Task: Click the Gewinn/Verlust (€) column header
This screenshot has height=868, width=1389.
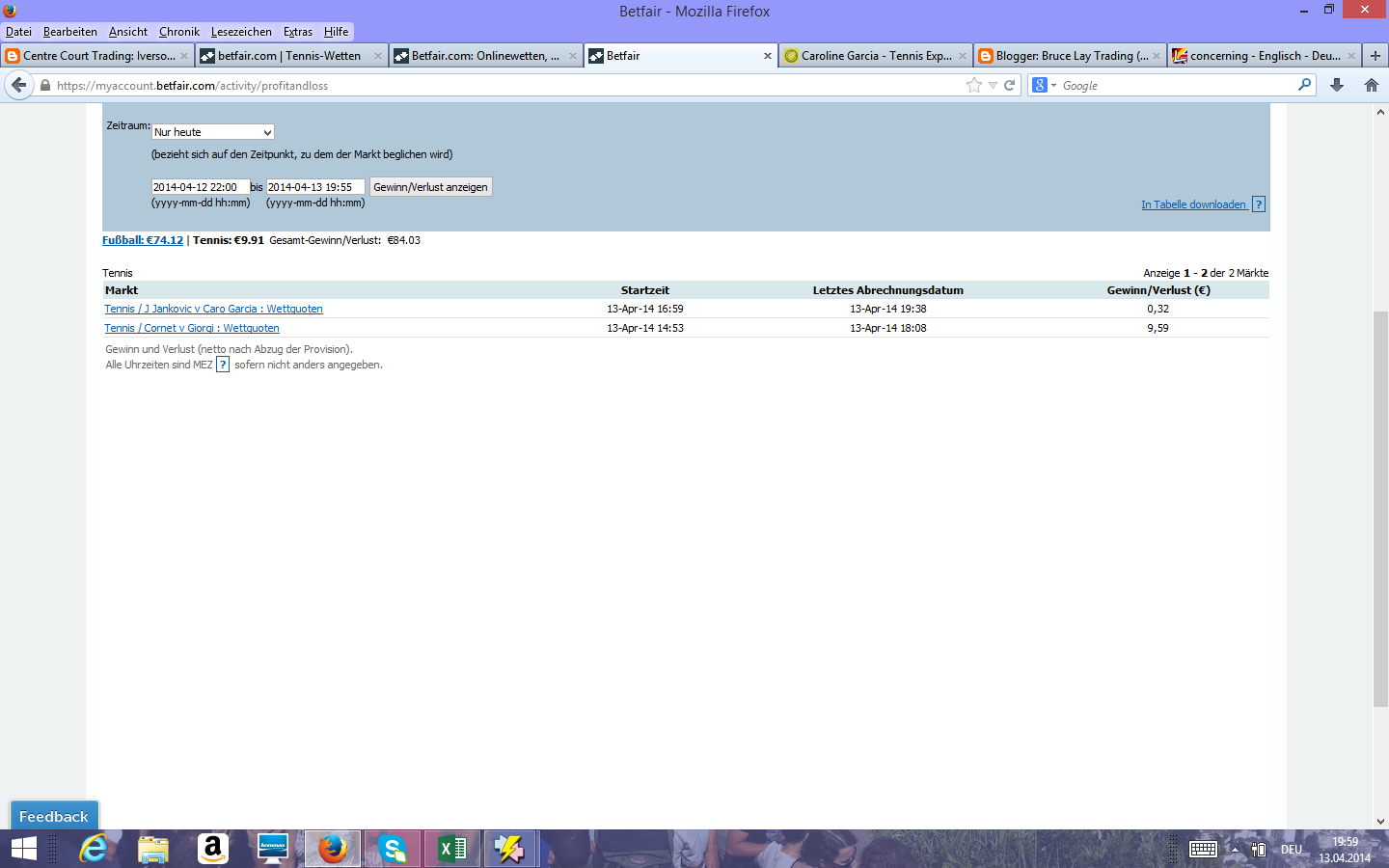Action: [x=1158, y=290]
